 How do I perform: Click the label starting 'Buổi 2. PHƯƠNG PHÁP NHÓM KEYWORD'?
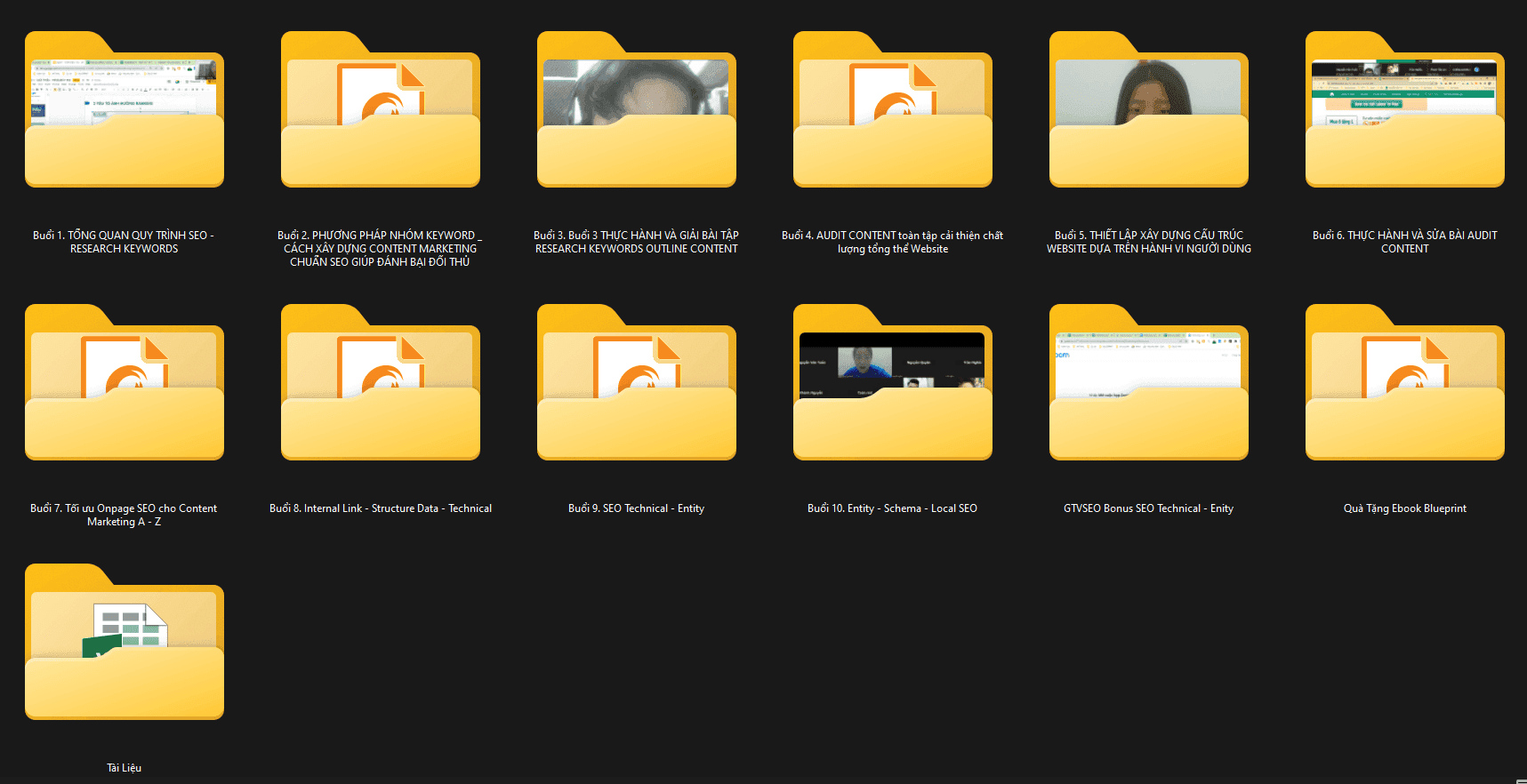(380, 249)
